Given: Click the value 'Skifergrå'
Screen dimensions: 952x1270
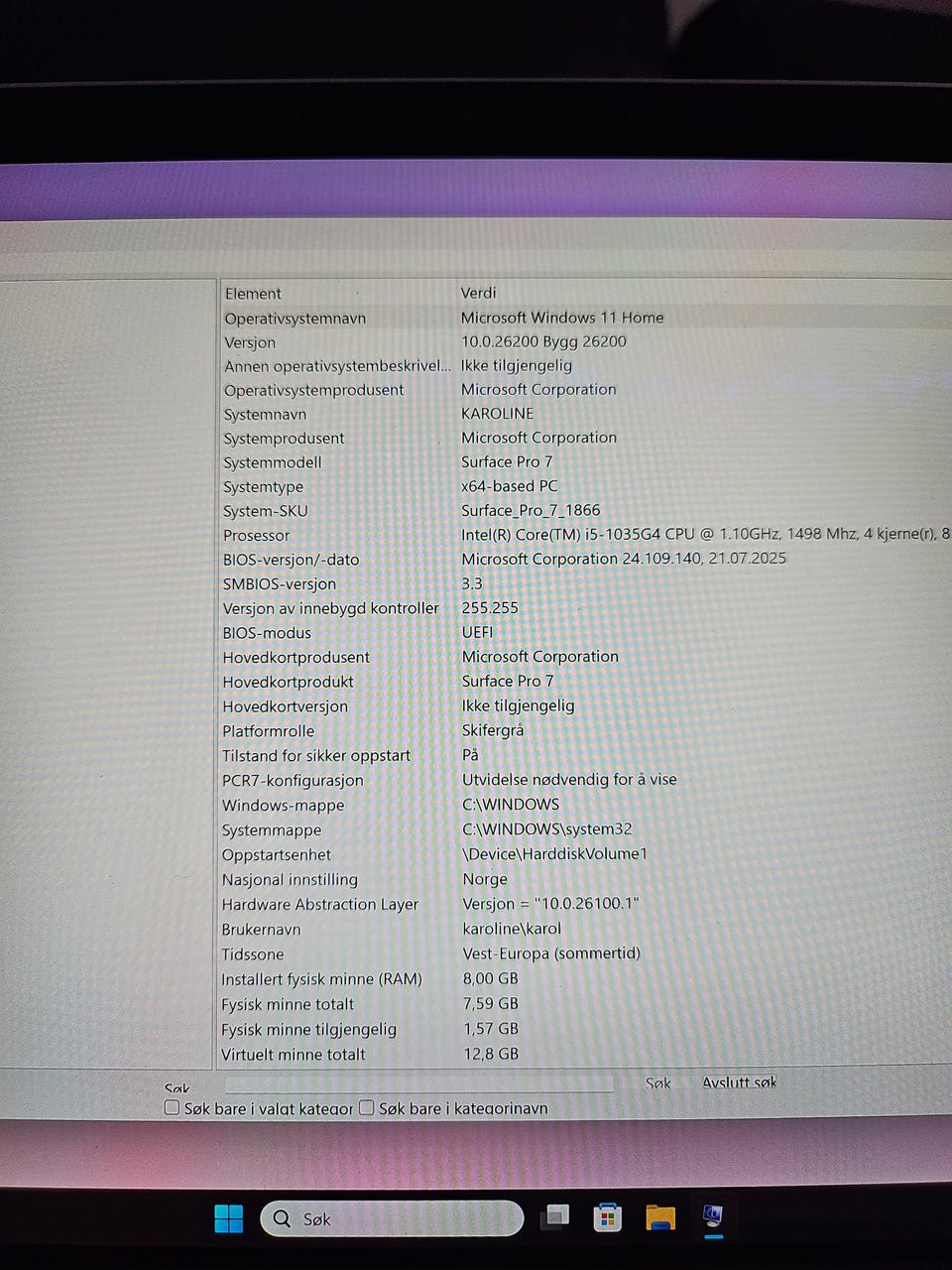Looking at the screenshot, I should pyautogui.click(x=493, y=730).
